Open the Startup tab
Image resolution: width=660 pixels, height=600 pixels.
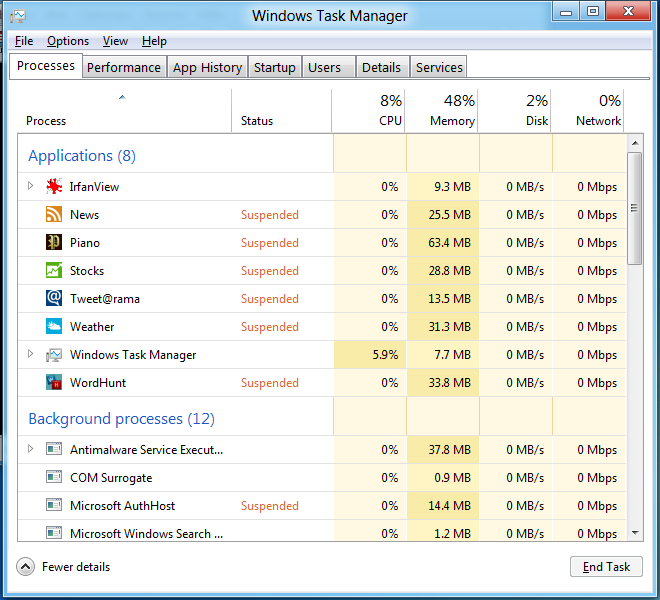274,67
